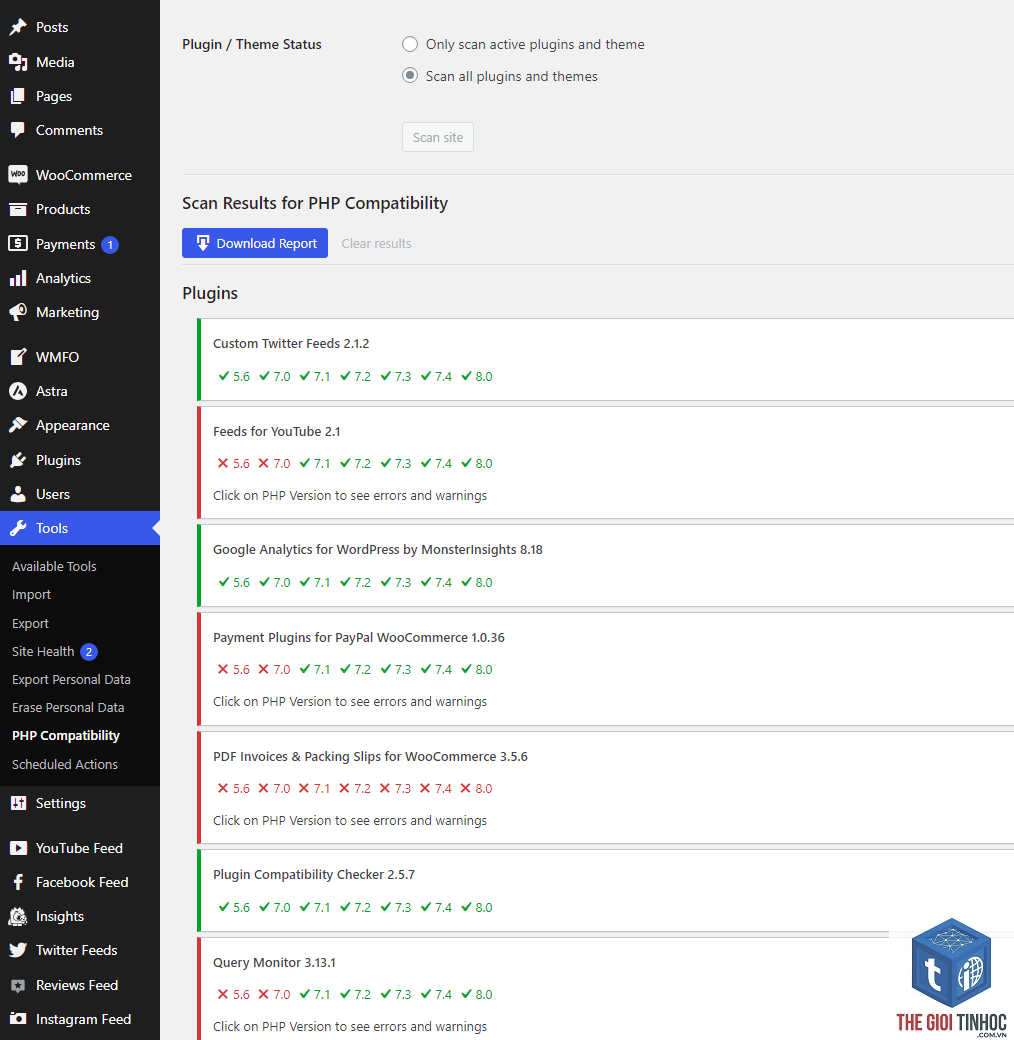Click PHP 7.3 on PDF Invoices plugin
The image size is (1014, 1040).
pyautogui.click(x=395, y=789)
